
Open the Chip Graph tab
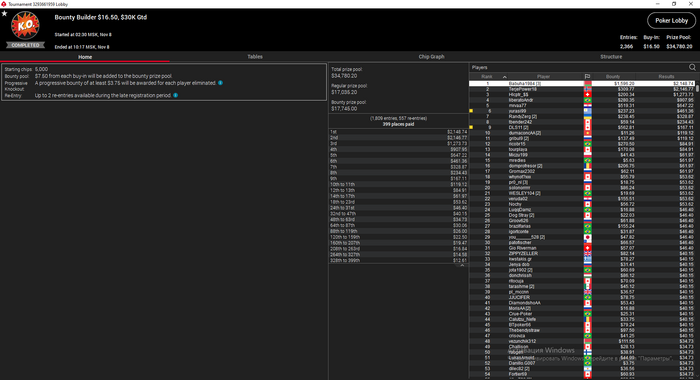(x=431, y=57)
